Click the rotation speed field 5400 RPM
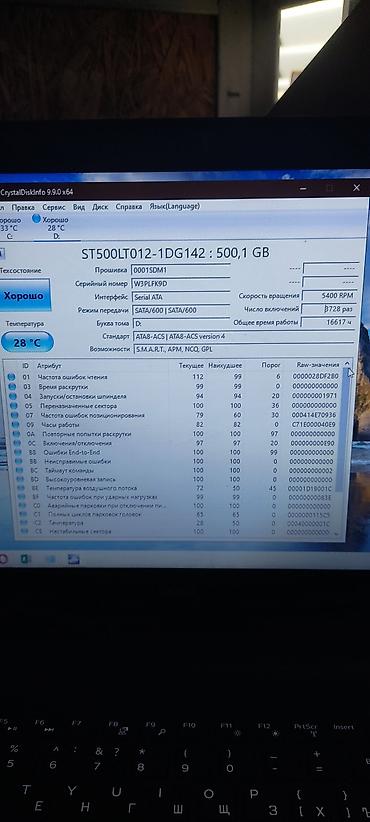The height and width of the screenshot is (822, 370). coord(331,296)
